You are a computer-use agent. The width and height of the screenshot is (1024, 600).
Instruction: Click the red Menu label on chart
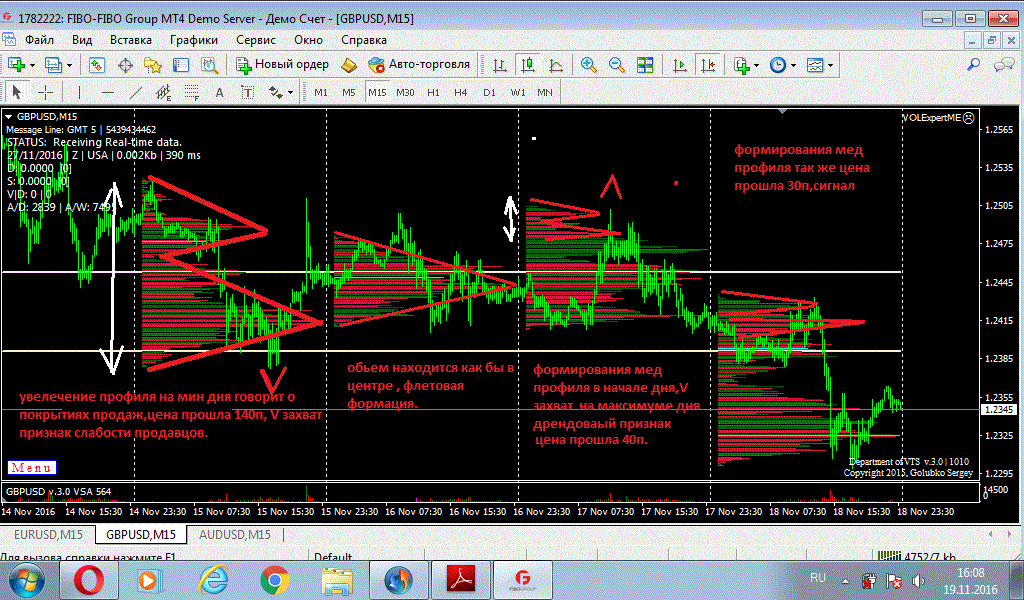tap(32, 467)
